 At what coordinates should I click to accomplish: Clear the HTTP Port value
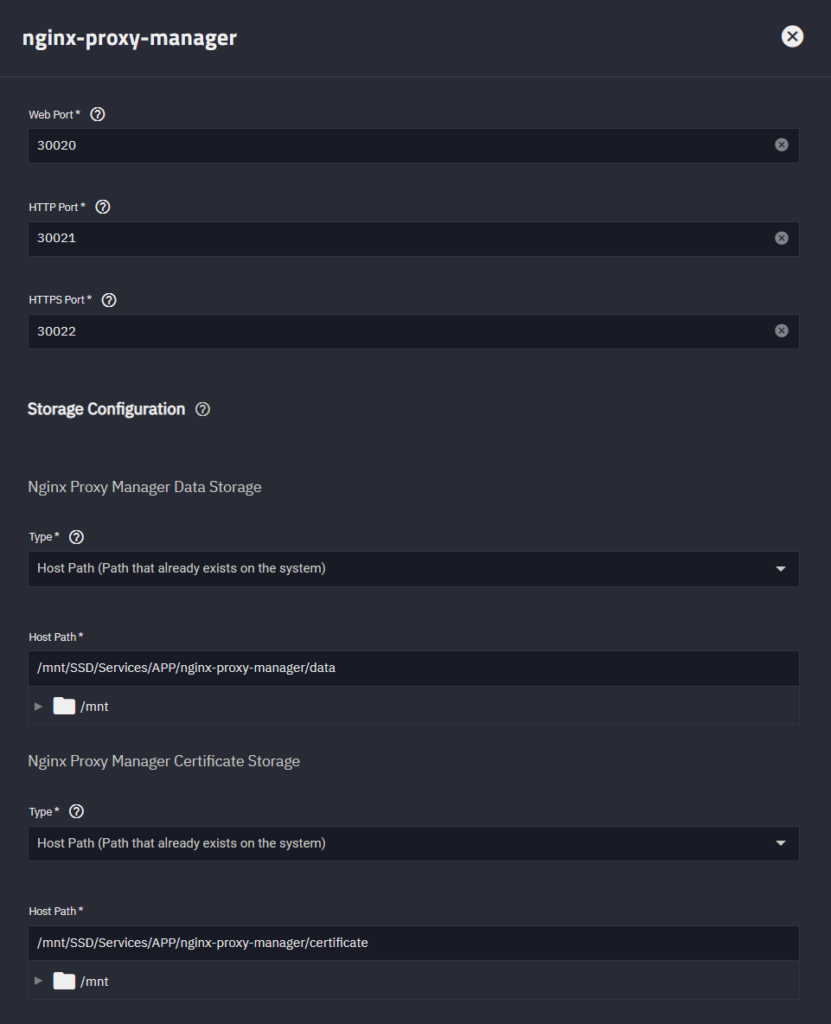pyautogui.click(x=781, y=238)
